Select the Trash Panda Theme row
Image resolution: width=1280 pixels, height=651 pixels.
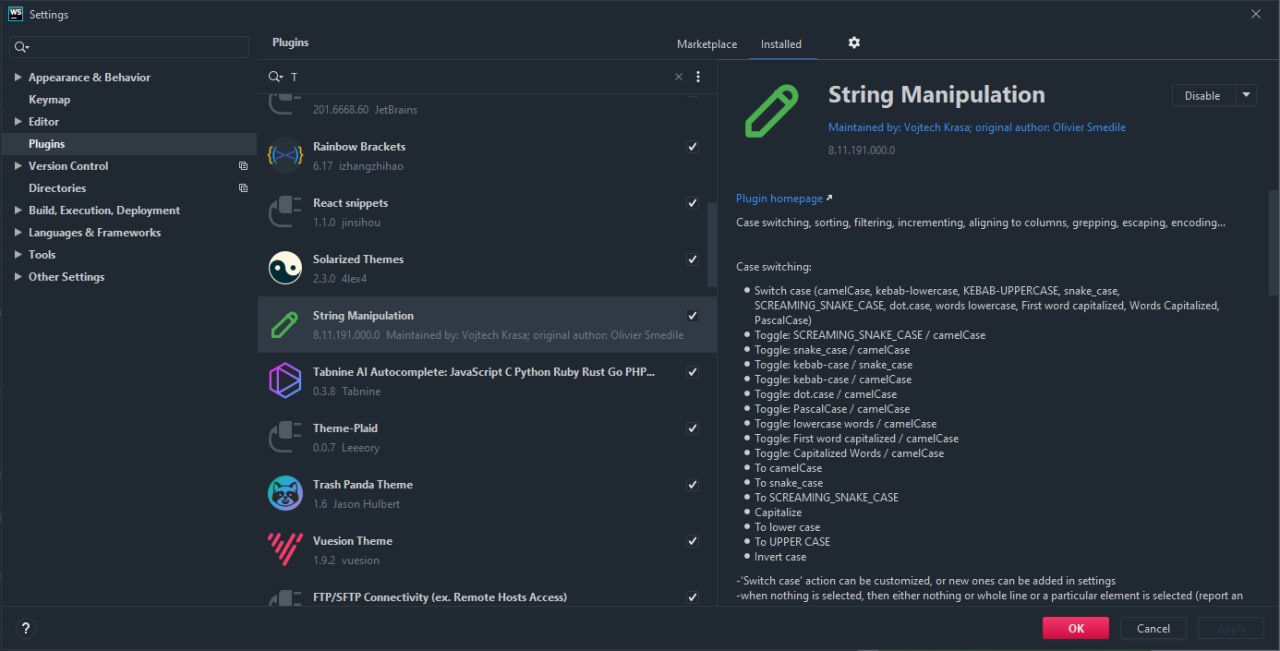[x=487, y=493]
